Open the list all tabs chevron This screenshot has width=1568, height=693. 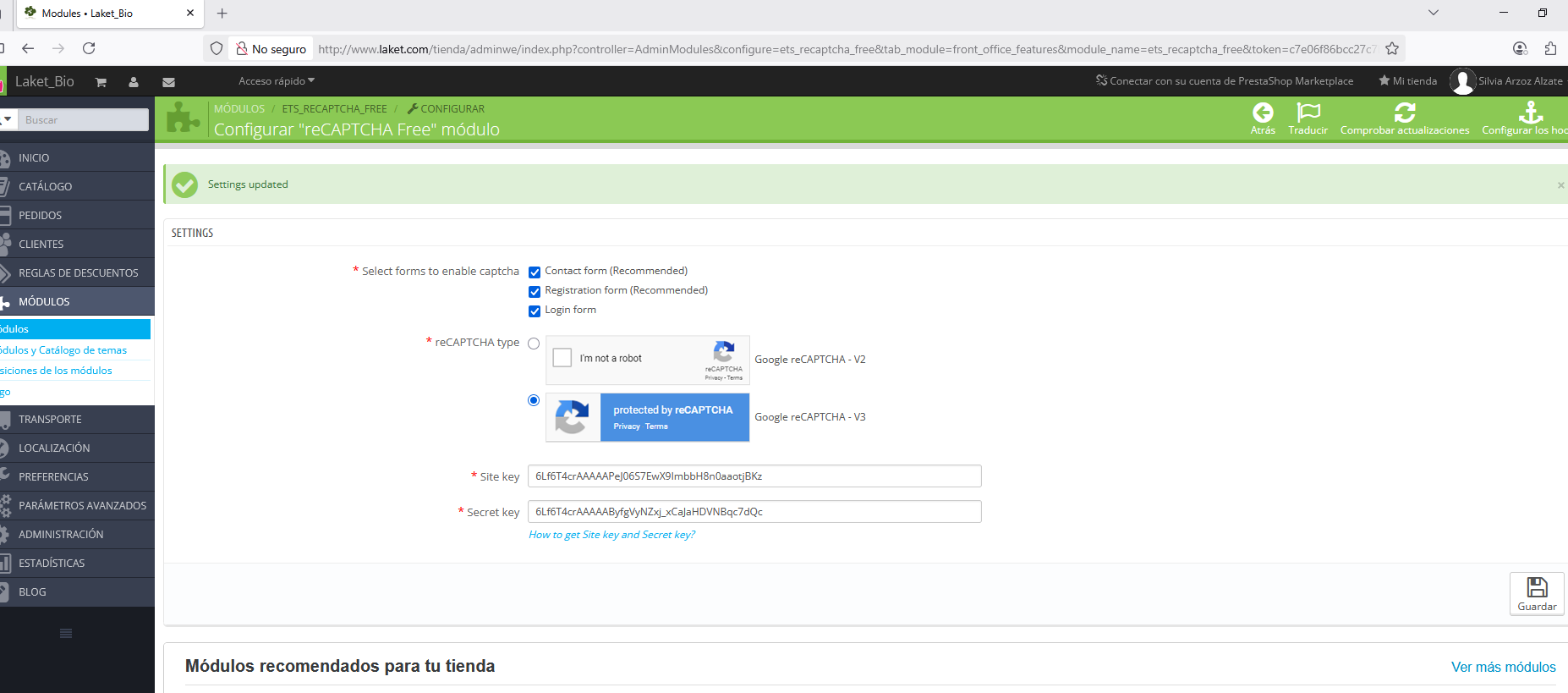pyautogui.click(x=1433, y=13)
